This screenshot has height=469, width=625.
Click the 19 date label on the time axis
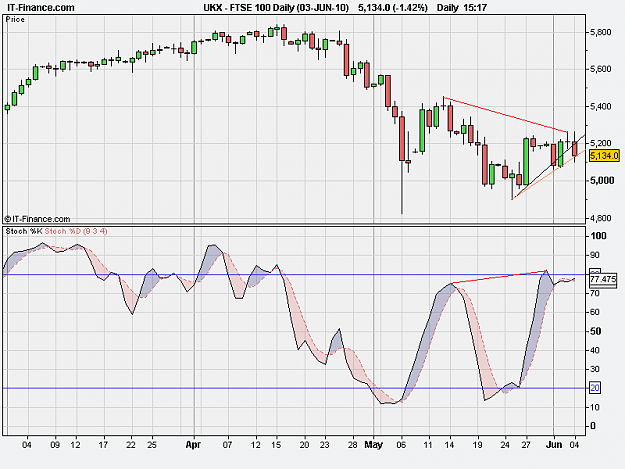coord(477,445)
